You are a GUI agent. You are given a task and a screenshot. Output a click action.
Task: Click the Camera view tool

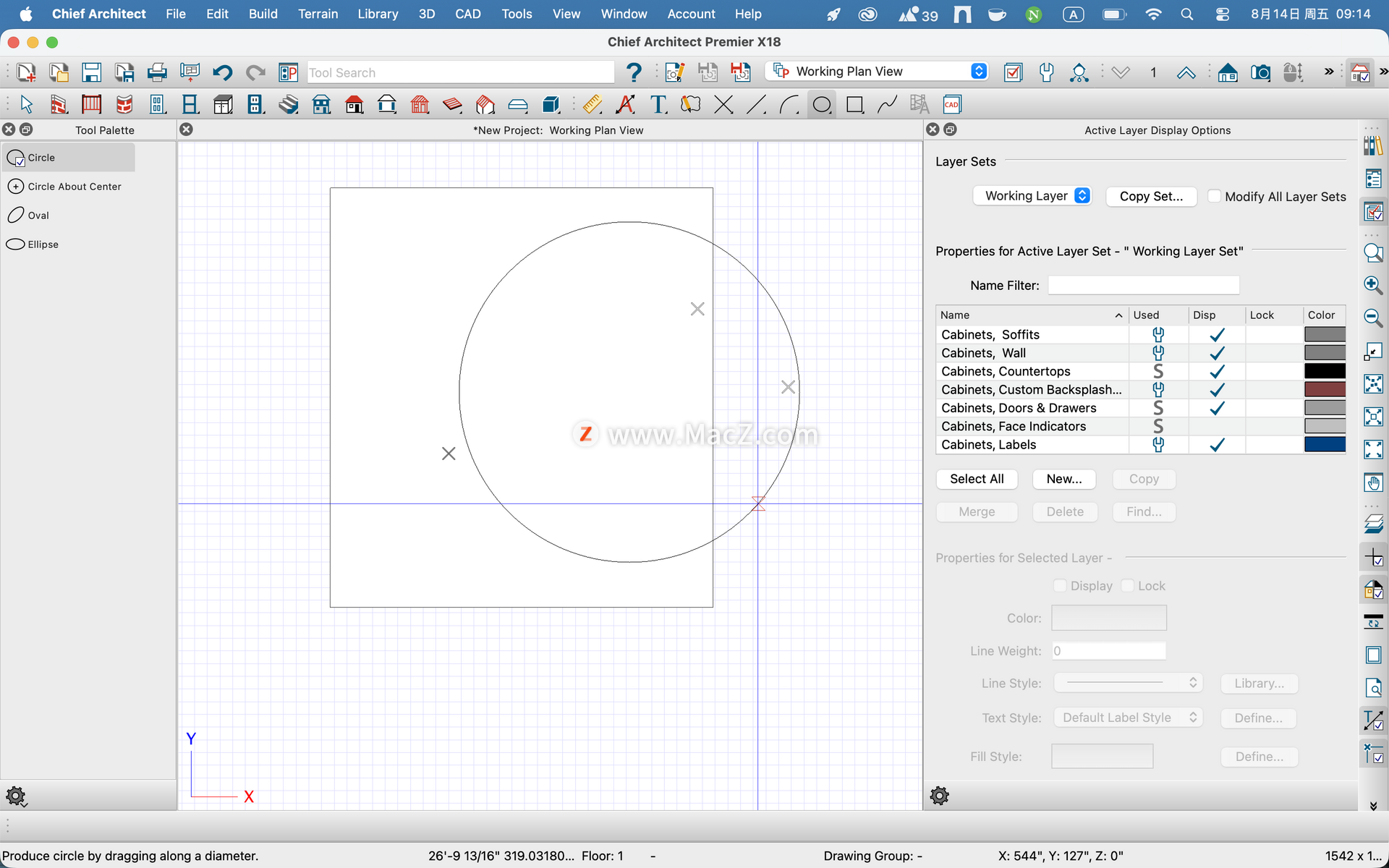tap(1260, 72)
